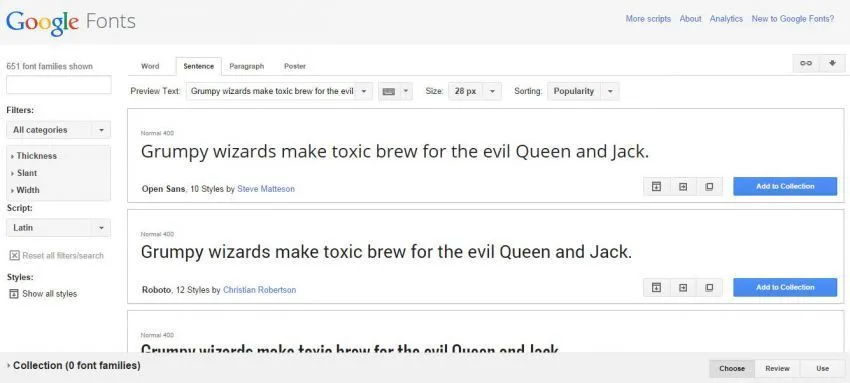Viewport: 850px width, 383px height.
Task: Switch to the Poster tab
Action: pyautogui.click(x=295, y=66)
